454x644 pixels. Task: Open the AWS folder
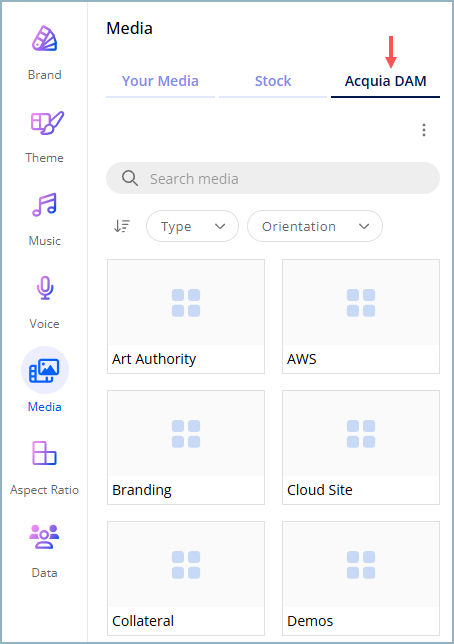pyautogui.click(x=361, y=316)
